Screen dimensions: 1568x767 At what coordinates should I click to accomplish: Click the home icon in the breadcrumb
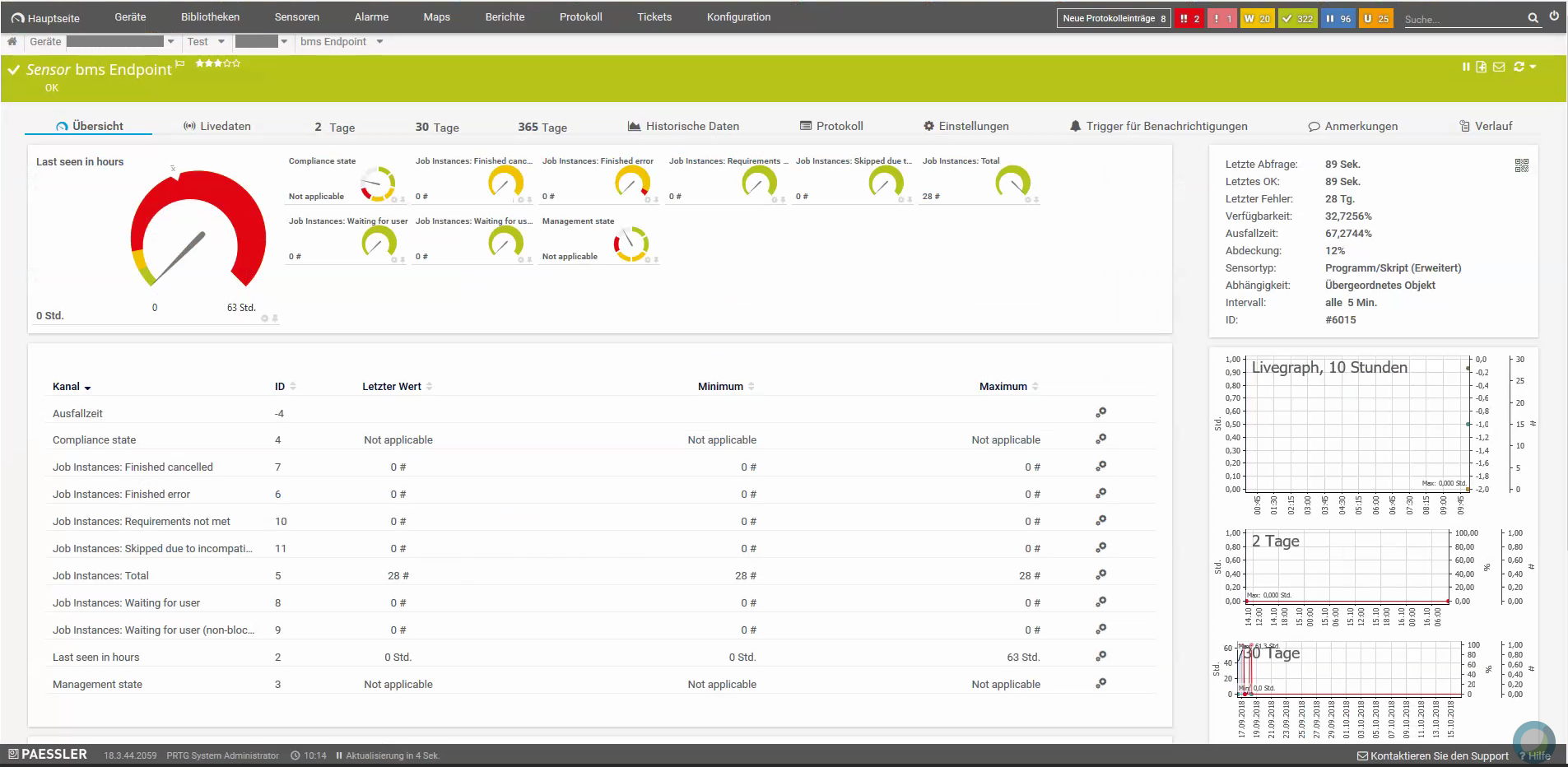12,42
